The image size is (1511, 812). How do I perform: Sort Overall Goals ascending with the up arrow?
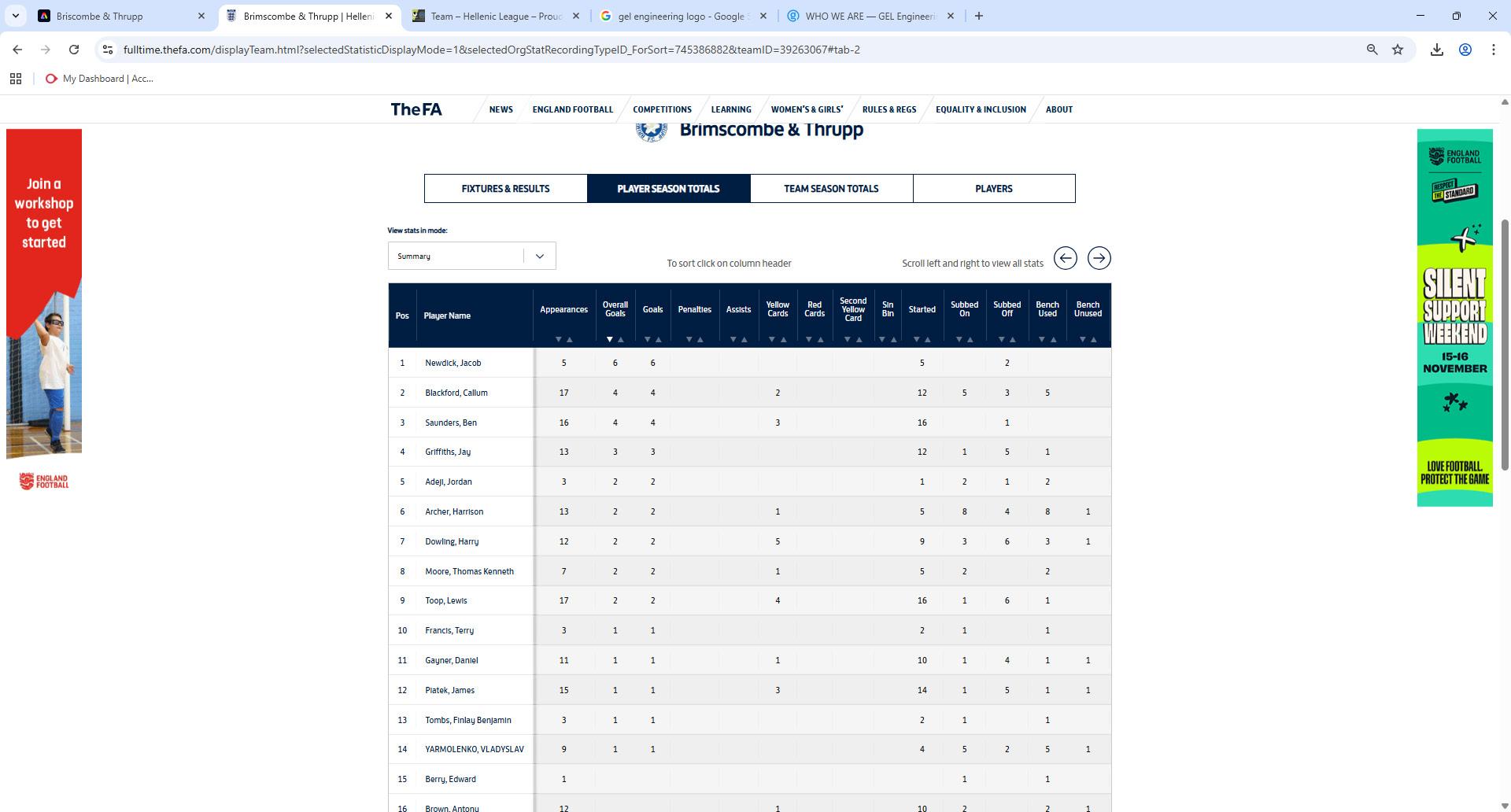pyautogui.click(x=621, y=340)
